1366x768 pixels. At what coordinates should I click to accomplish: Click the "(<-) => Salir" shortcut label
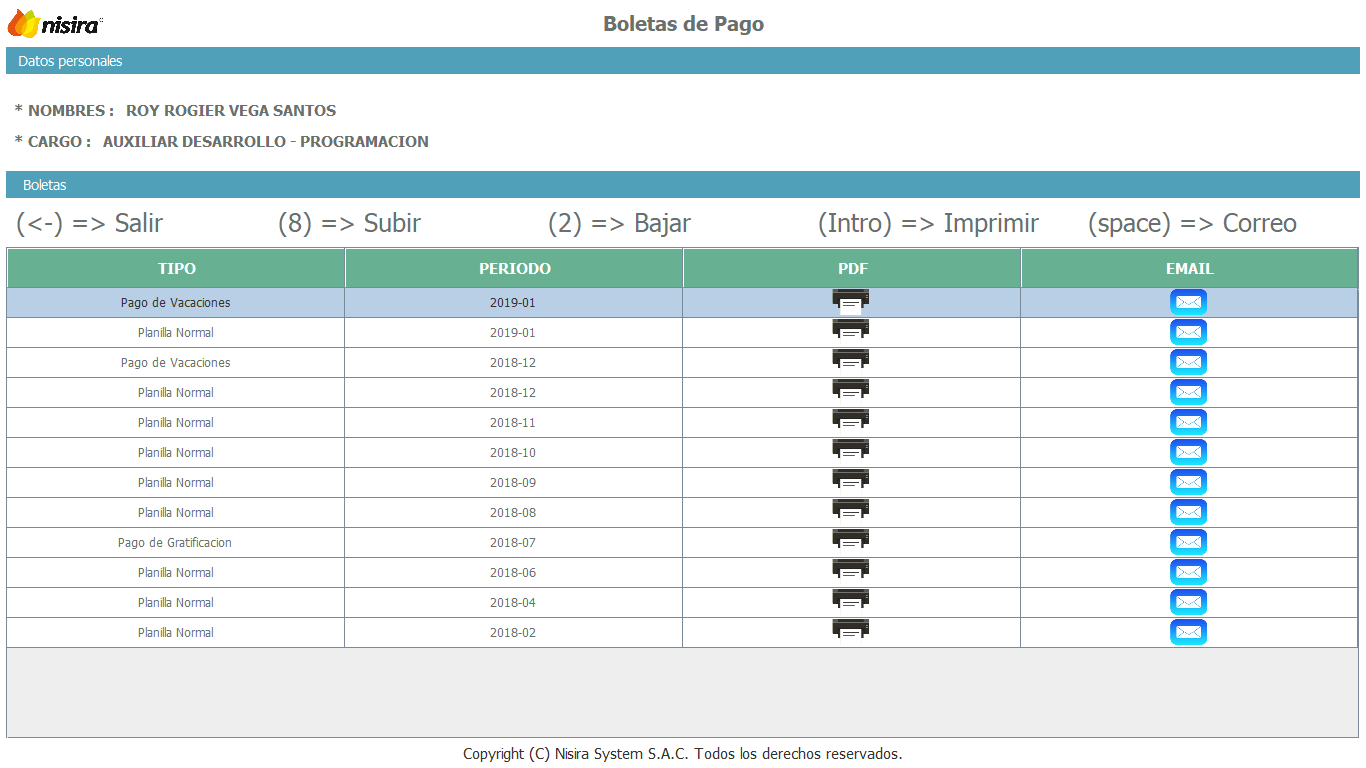(89, 223)
